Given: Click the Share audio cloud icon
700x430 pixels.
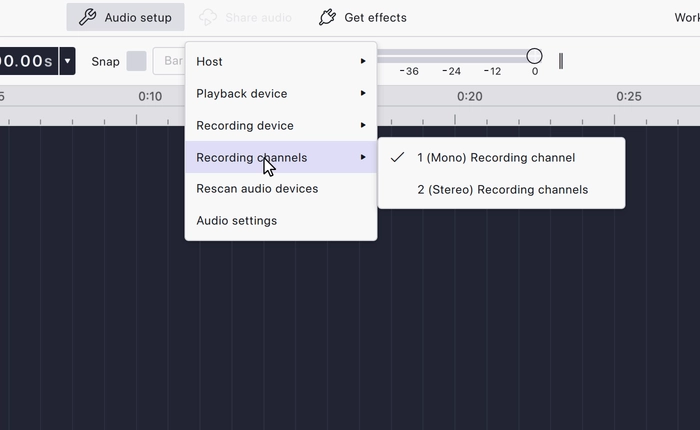Looking at the screenshot, I should coord(208,17).
